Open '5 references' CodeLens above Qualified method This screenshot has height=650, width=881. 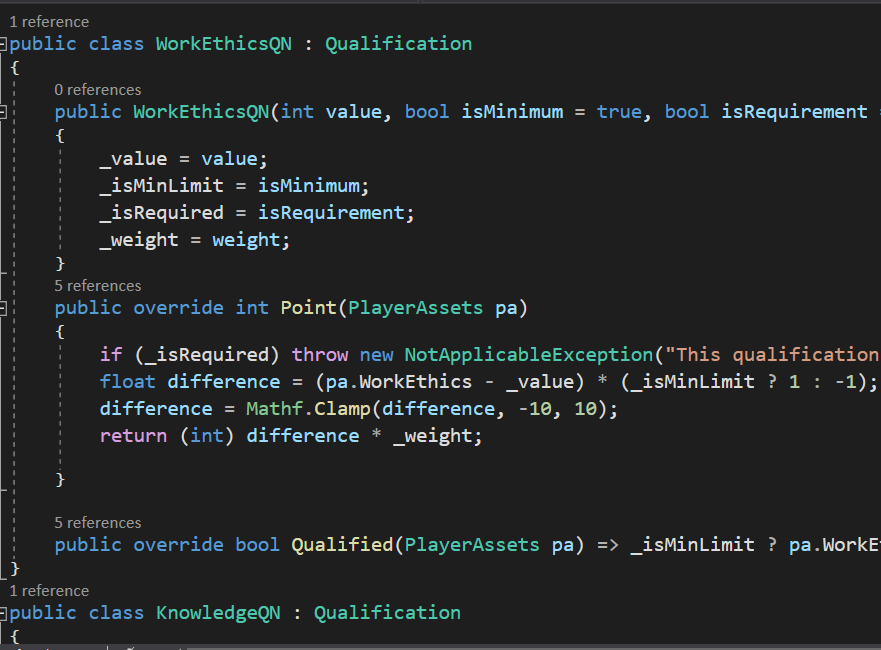coord(98,523)
